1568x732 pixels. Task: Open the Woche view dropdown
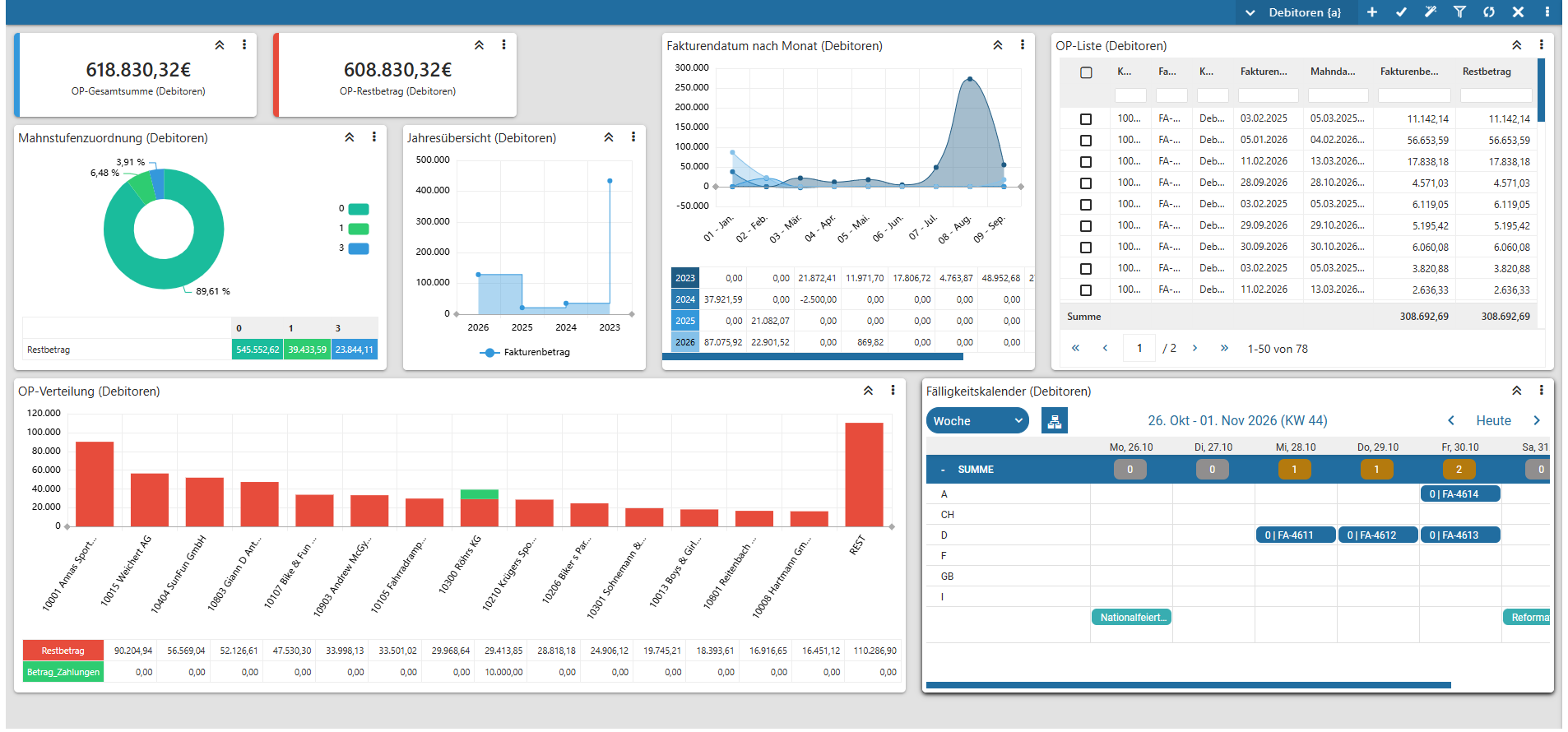tap(977, 420)
